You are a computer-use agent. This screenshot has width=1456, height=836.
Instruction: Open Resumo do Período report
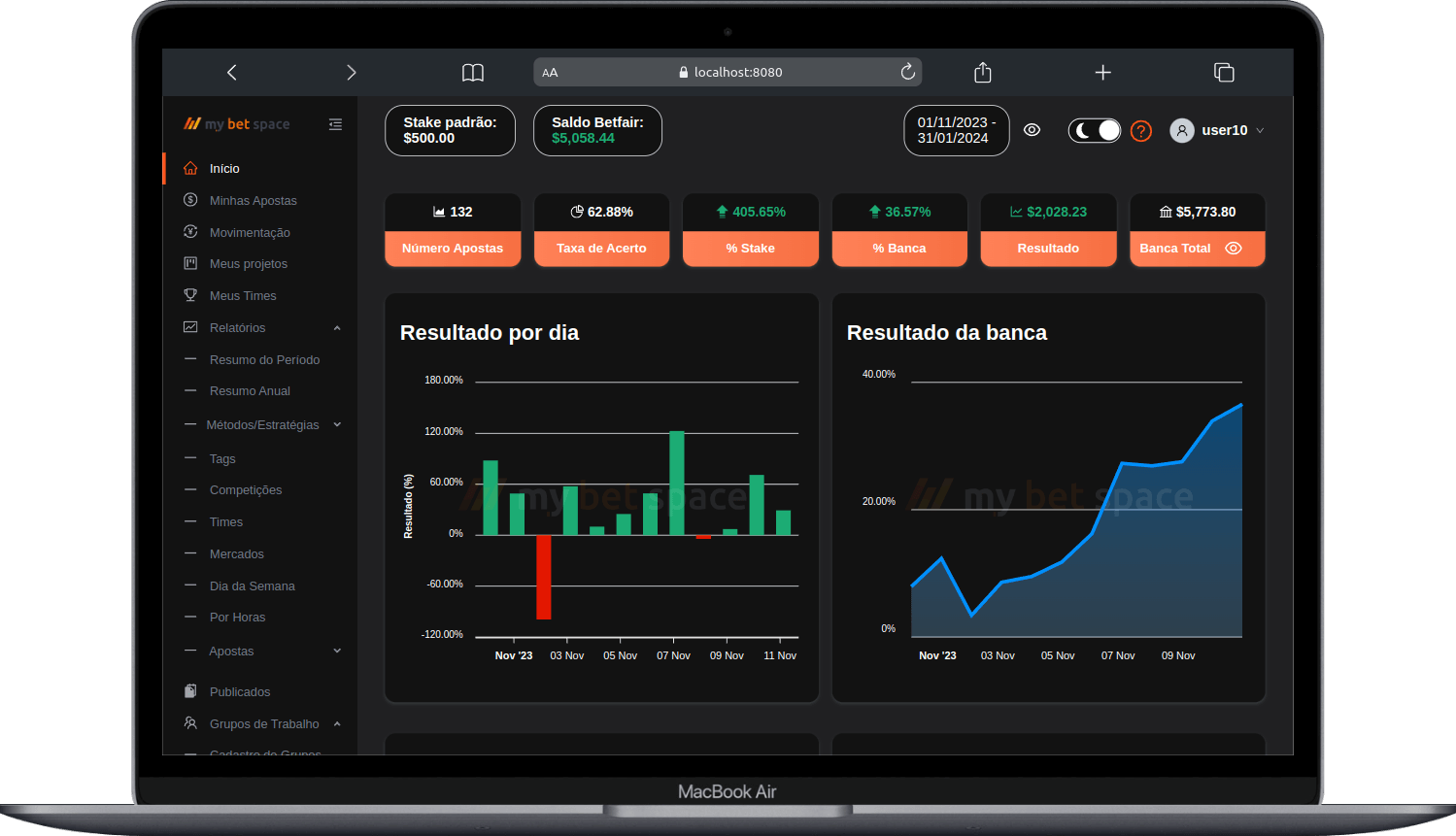point(264,359)
